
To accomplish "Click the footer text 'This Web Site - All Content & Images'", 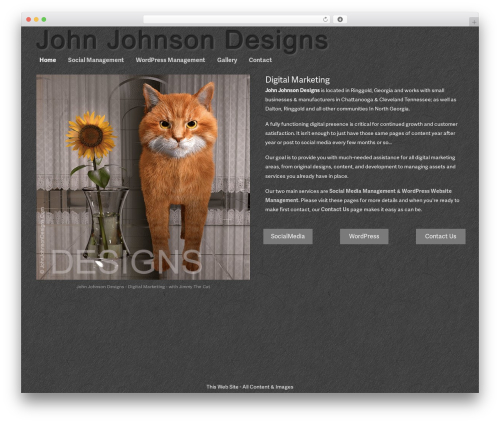I will 250,387.
